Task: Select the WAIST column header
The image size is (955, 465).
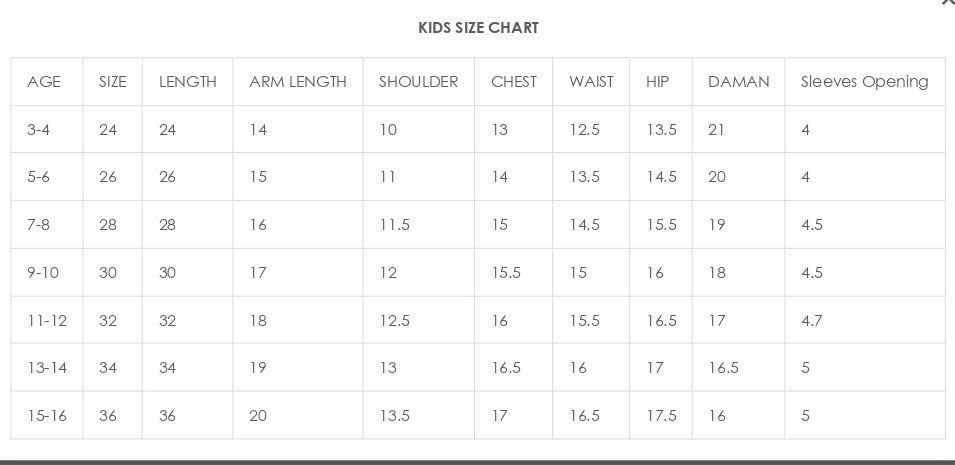Action: point(591,82)
